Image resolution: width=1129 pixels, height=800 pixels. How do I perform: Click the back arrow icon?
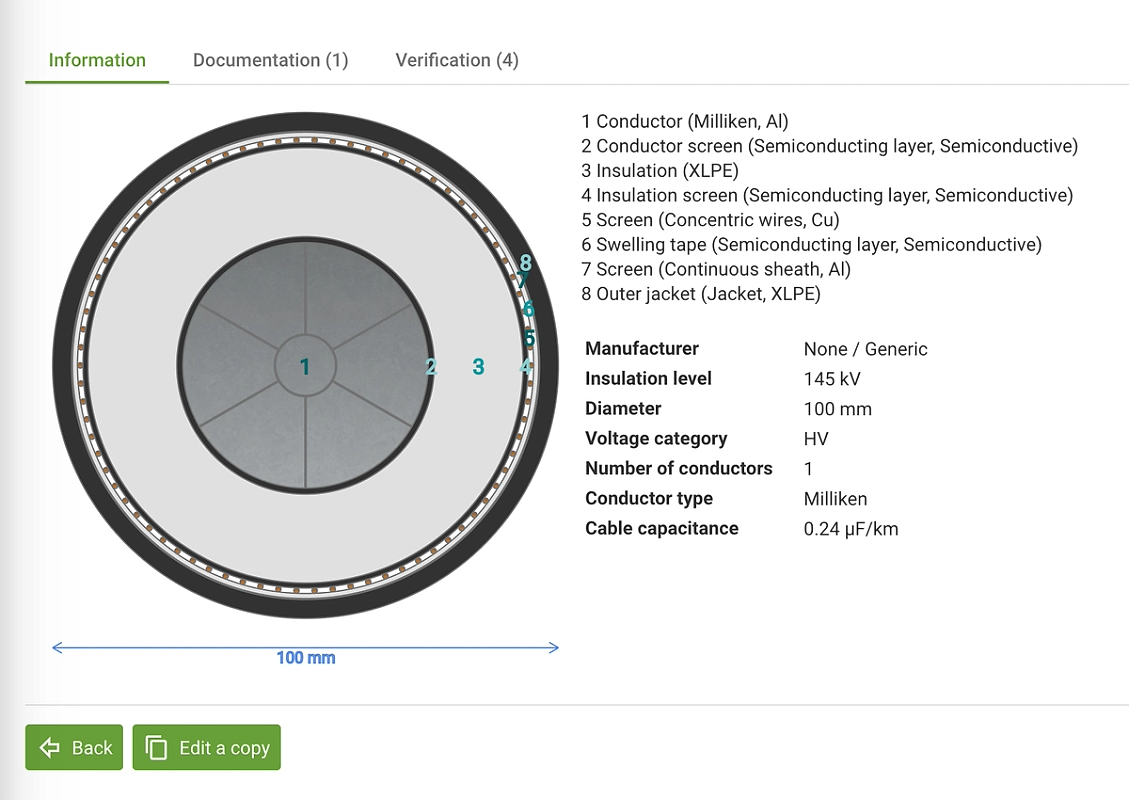point(50,747)
